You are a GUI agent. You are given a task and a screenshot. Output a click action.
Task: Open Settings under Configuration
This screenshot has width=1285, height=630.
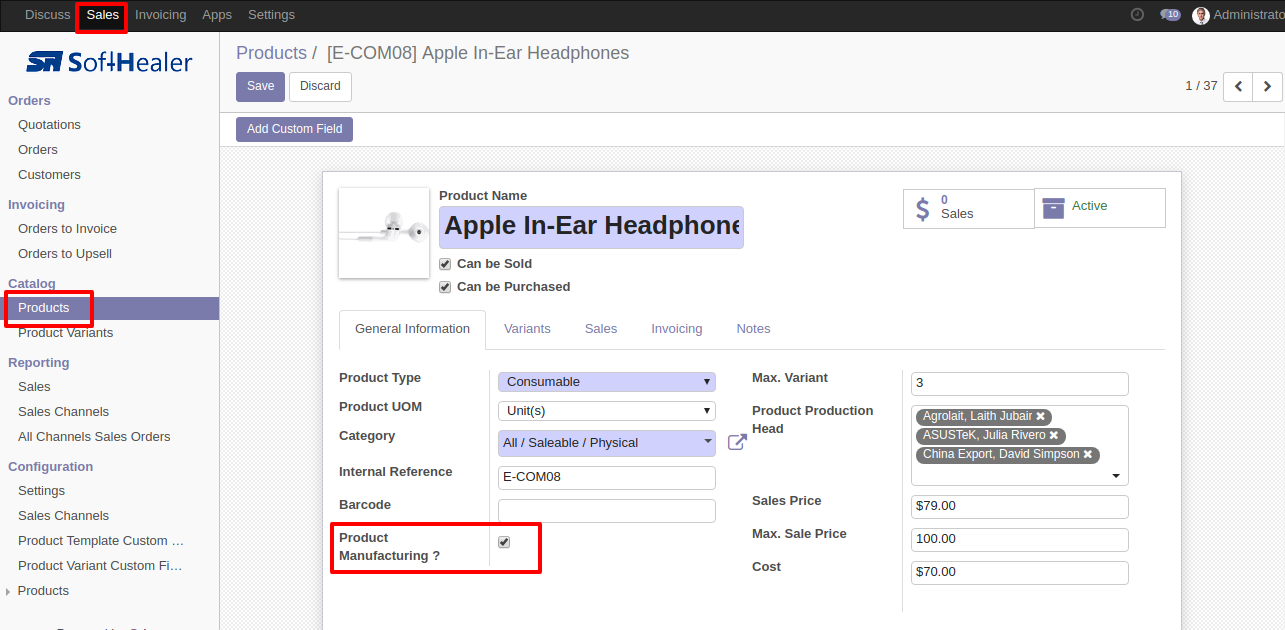click(41, 491)
